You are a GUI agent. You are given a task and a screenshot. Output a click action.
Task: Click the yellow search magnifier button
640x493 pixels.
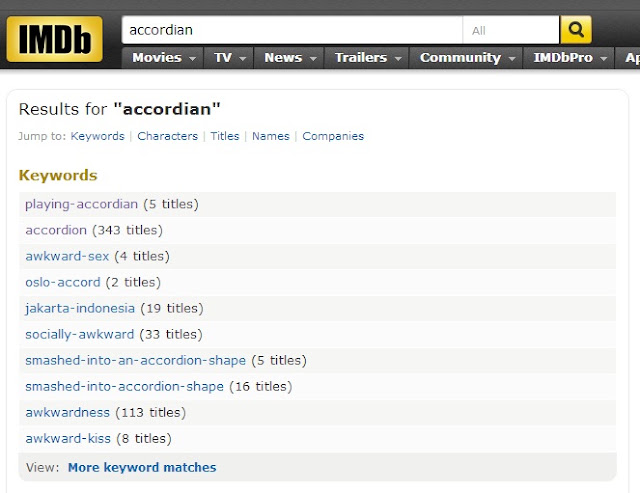click(576, 29)
